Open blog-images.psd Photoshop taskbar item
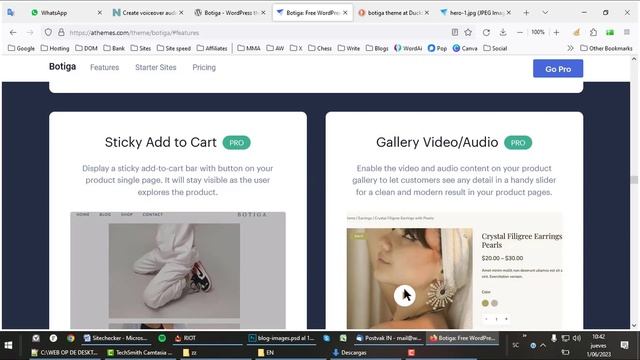 tap(282, 338)
